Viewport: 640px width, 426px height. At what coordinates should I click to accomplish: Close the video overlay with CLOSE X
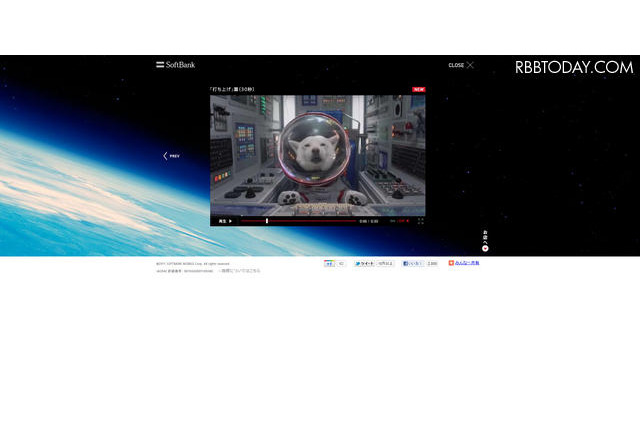461,65
